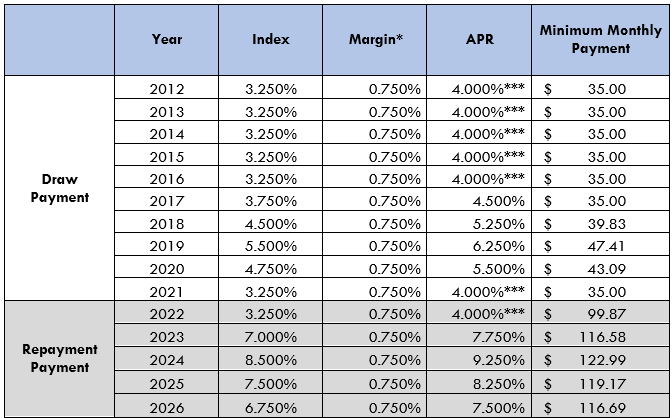Select the Index column header
Image resolution: width=672 pixels, height=418 pixels.
pos(270,39)
